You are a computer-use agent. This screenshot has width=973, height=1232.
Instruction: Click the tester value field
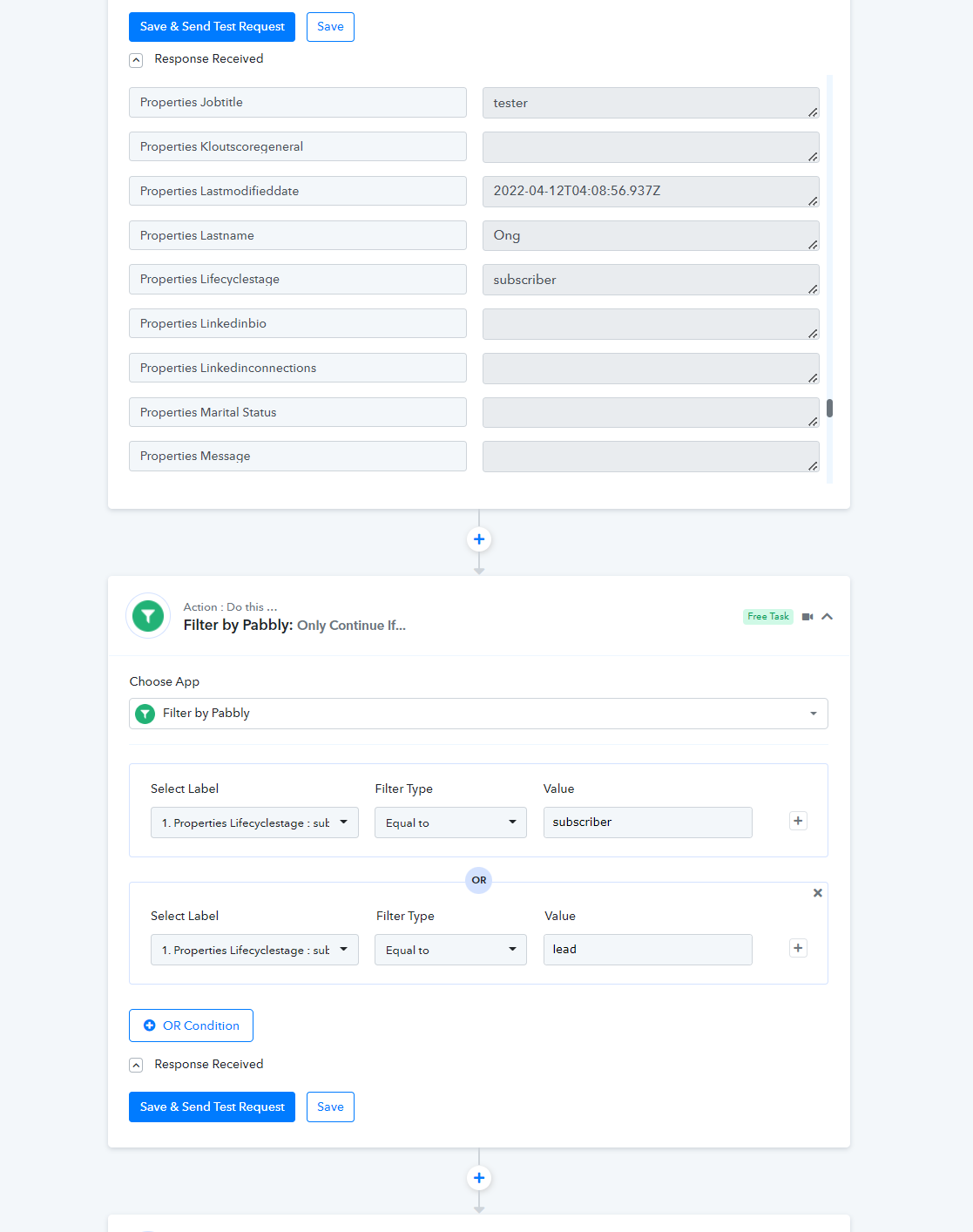(651, 103)
